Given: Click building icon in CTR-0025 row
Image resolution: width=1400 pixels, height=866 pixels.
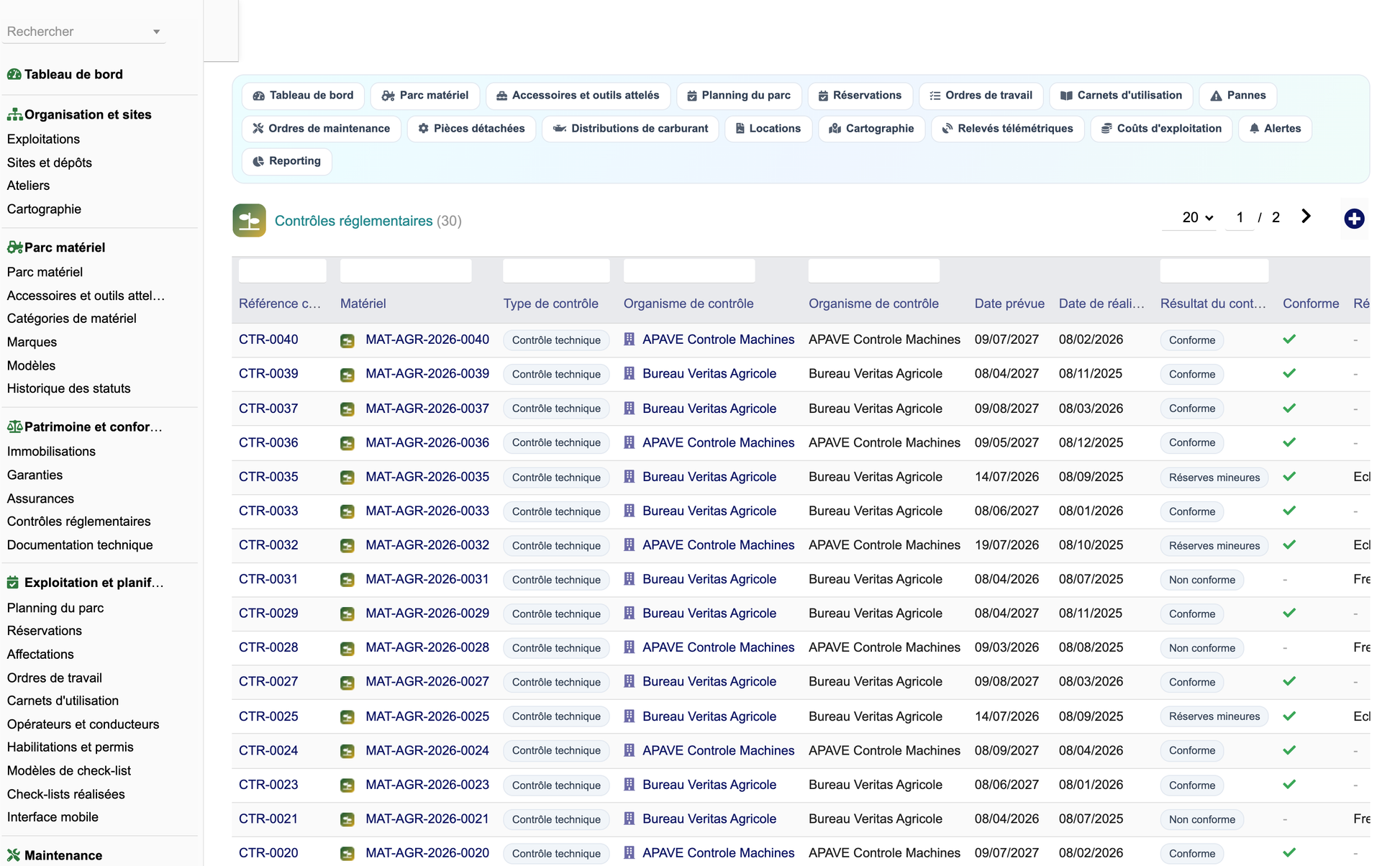Looking at the screenshot, I should tap(629, 716).
